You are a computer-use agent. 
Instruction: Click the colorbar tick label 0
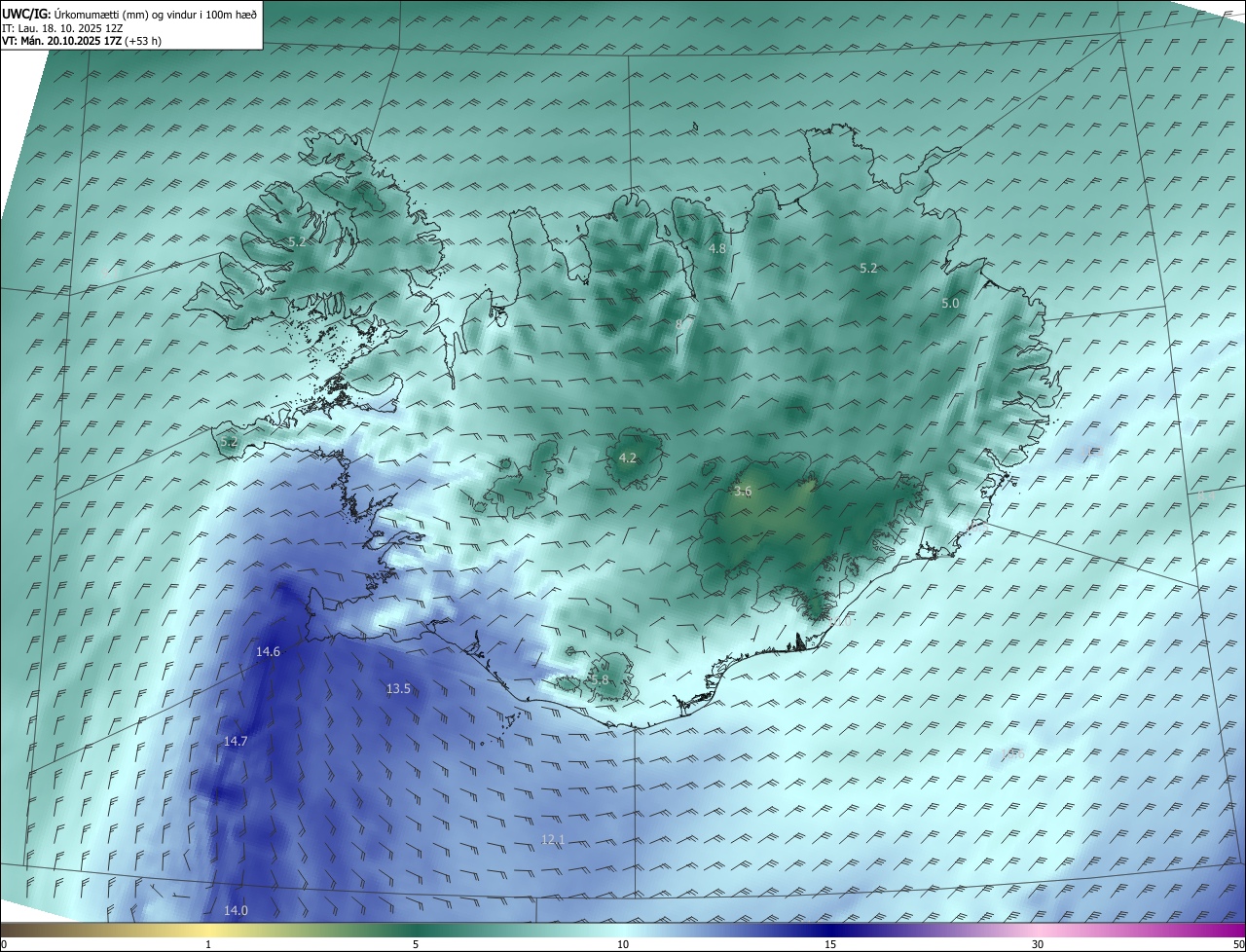point(4,945)
